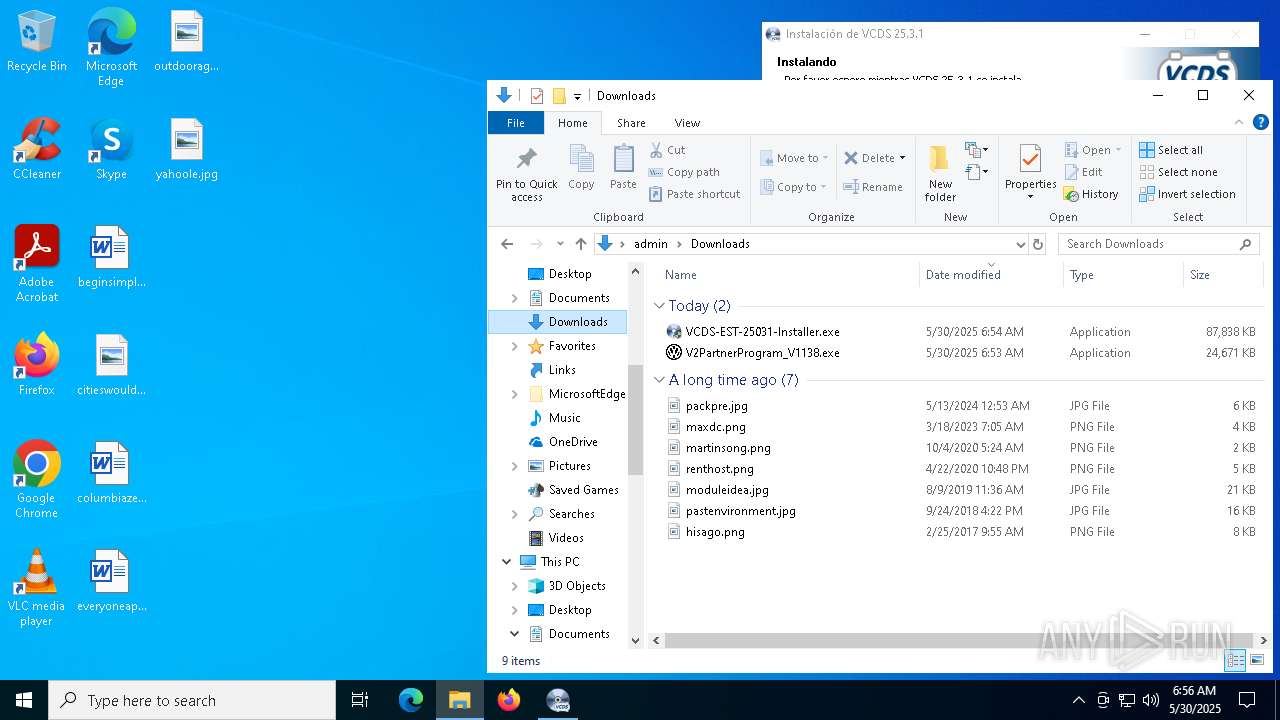
Task: Switch to the Share tab
Action: point(631,123)
